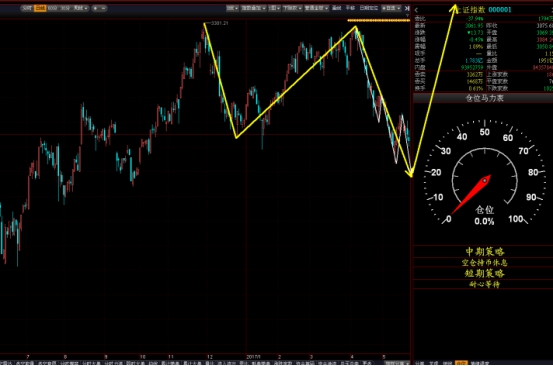Open the 区间统计 range statistics tool
The width and height of the screenshot is (553, 366).
[369, 8]
